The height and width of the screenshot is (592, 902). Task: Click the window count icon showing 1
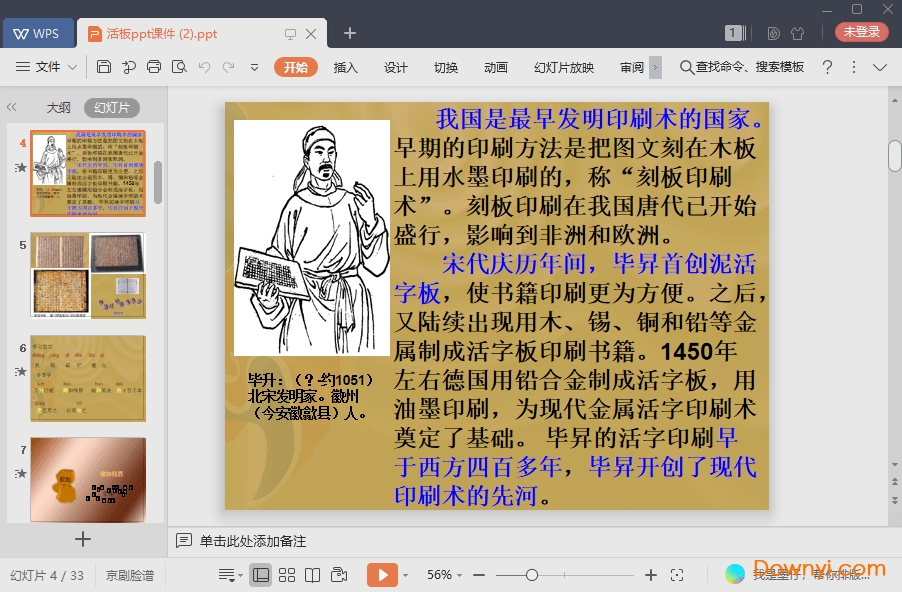pos(735,33)
